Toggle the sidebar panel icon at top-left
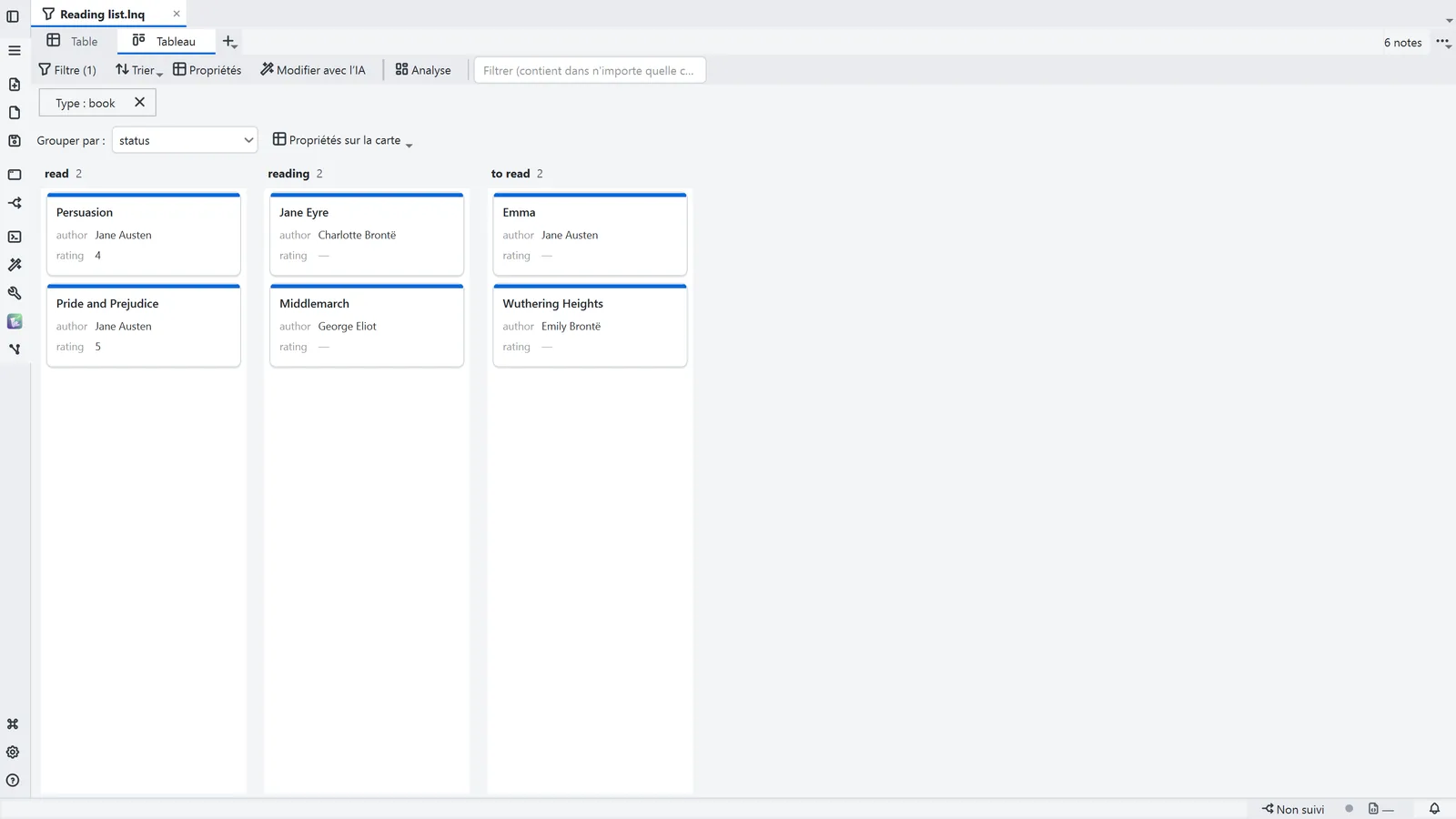The image size is (1456, 819). [x=13, y=15]
